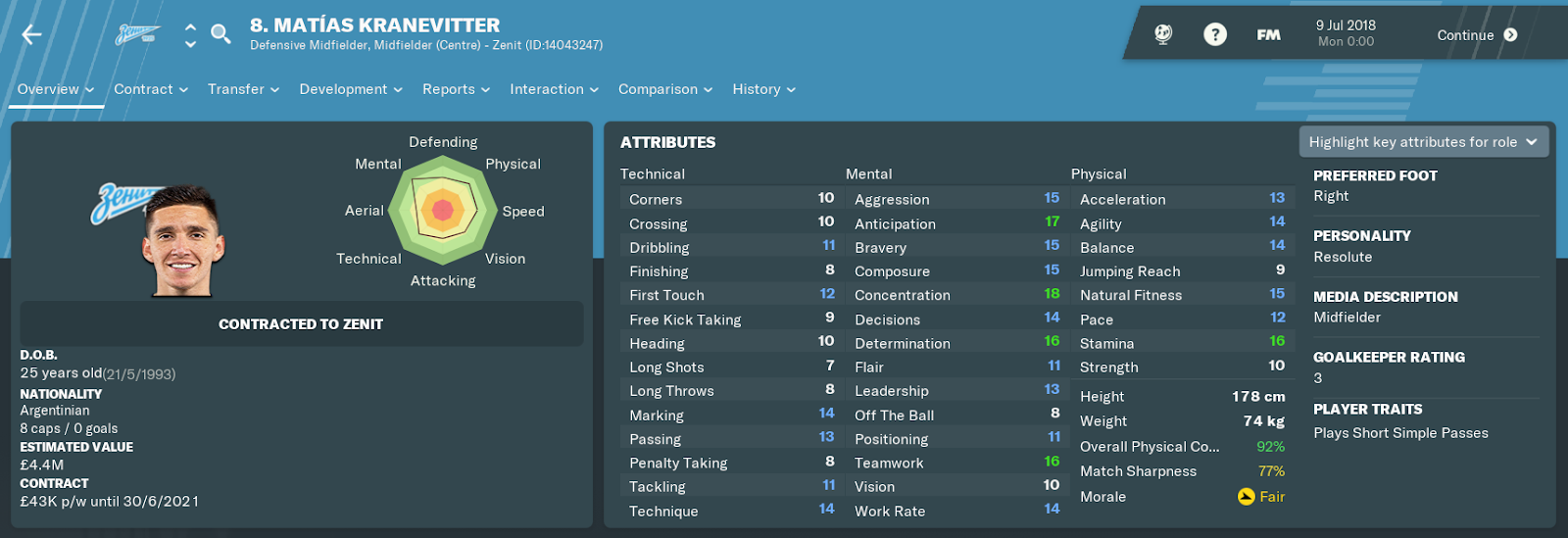The image size is (1568, 538).
Task: Open the question mark help icon
Action: coord(1215,34)
